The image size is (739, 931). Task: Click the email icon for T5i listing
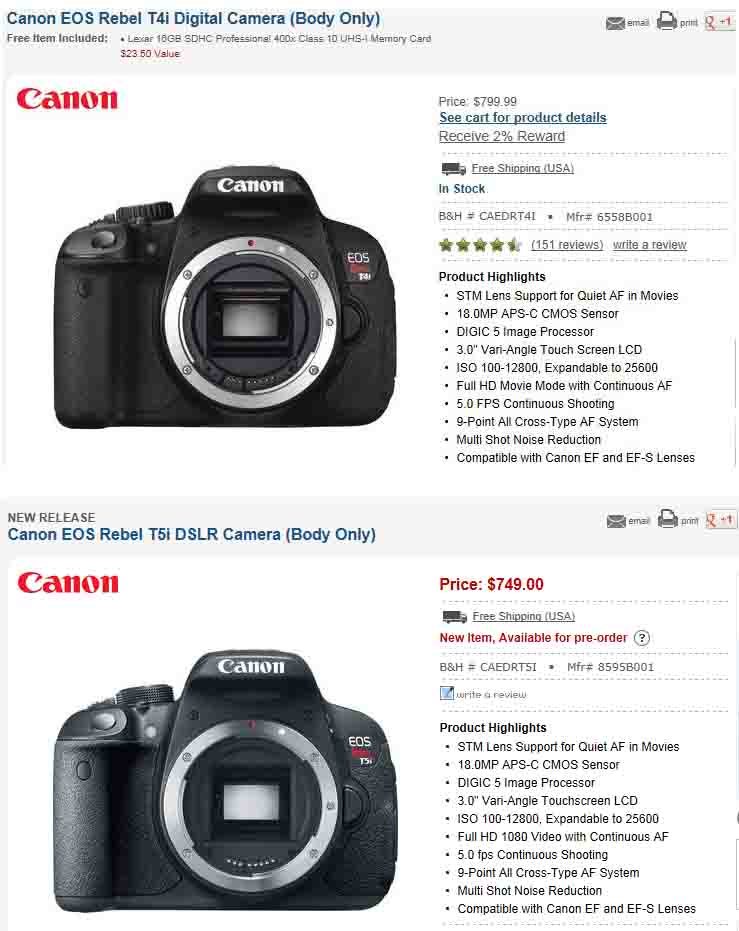[x=616, y=521]
